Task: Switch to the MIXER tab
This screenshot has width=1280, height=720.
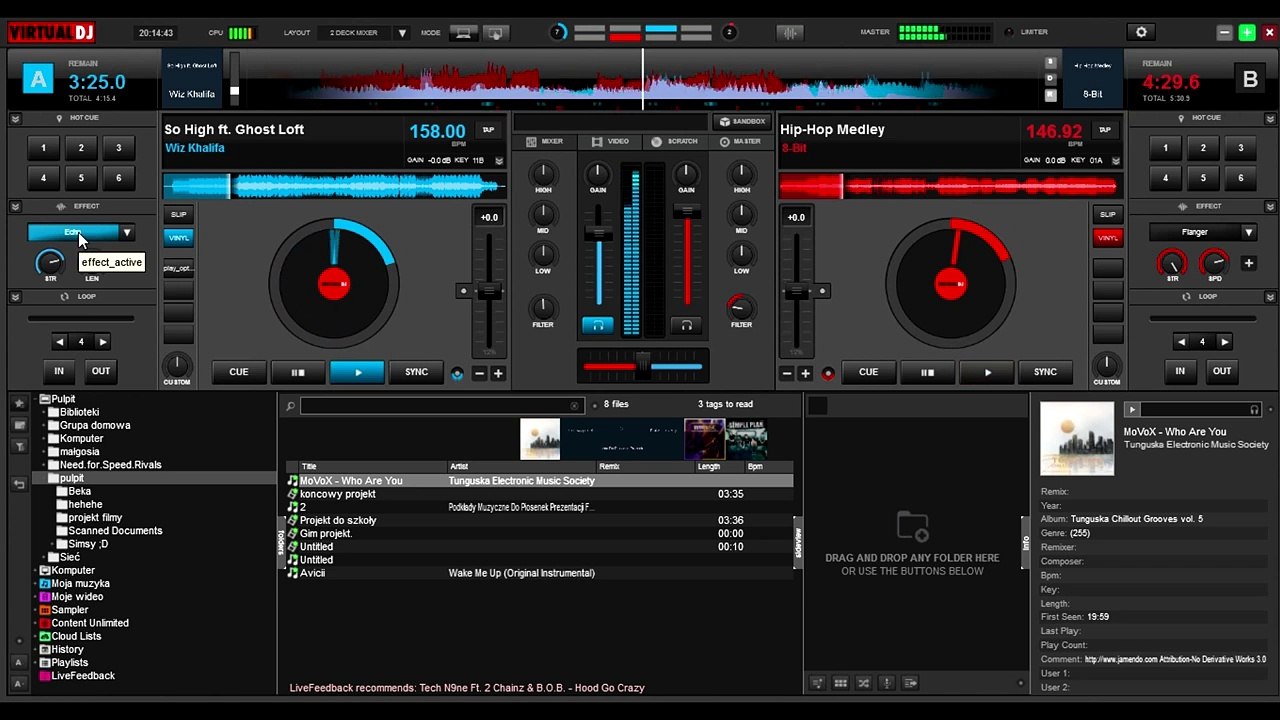Action: pyautogui.click(x=546, y=142)
